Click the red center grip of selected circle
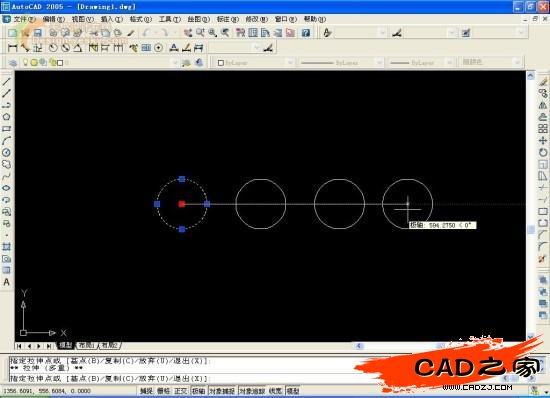 pyautogui.click(x=182, y=204)
